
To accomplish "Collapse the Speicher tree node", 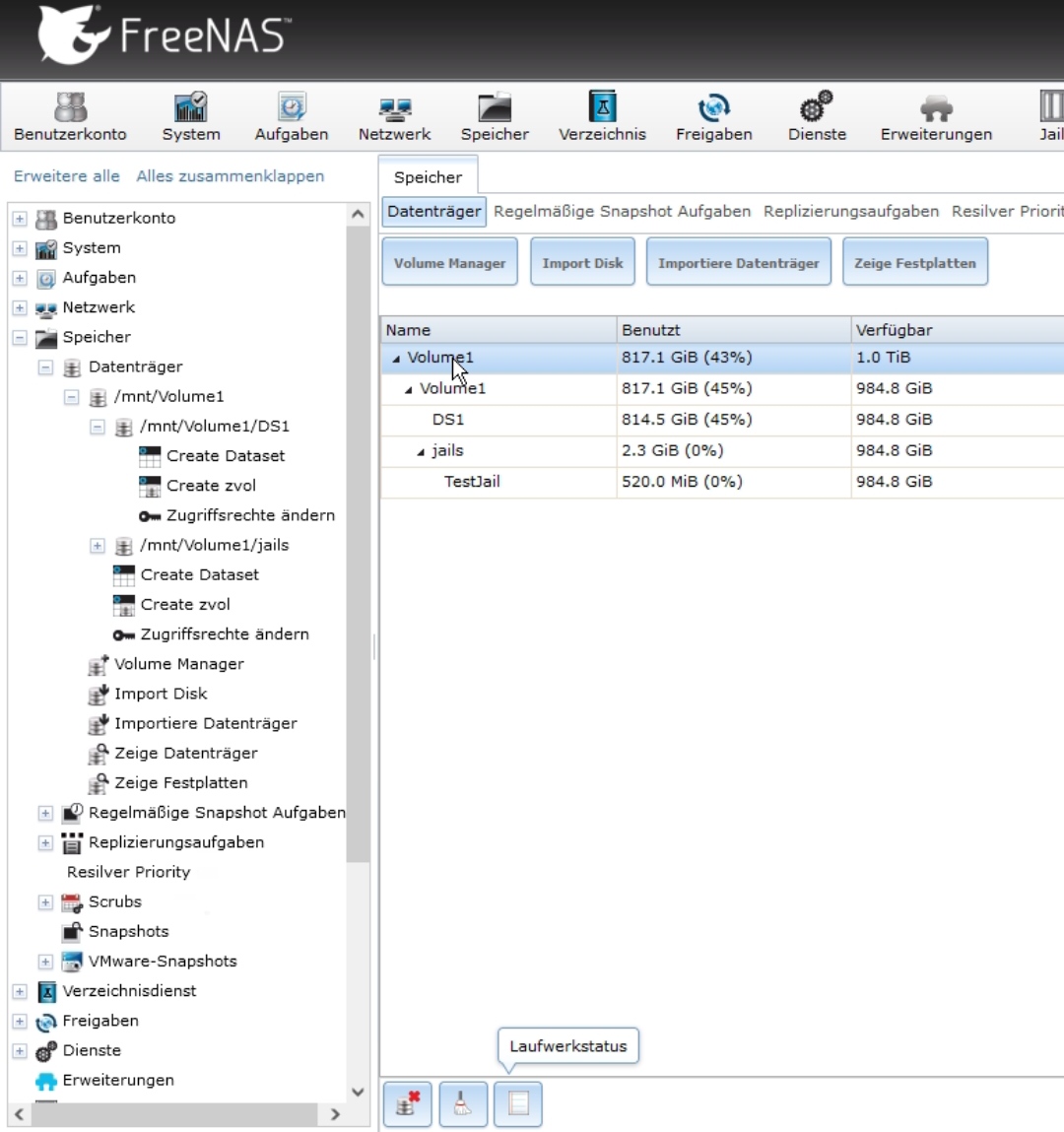I will [20, 337].
